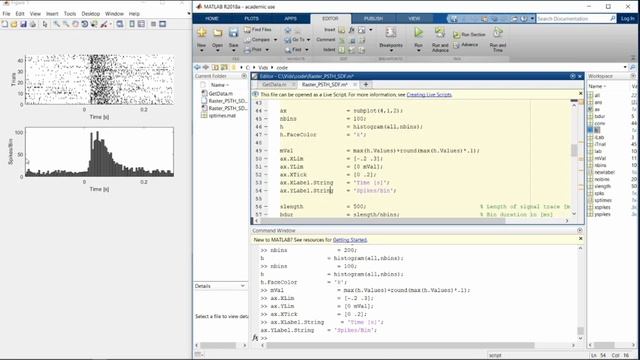Print the figure with the printer icon

click(x=33, y=24)
